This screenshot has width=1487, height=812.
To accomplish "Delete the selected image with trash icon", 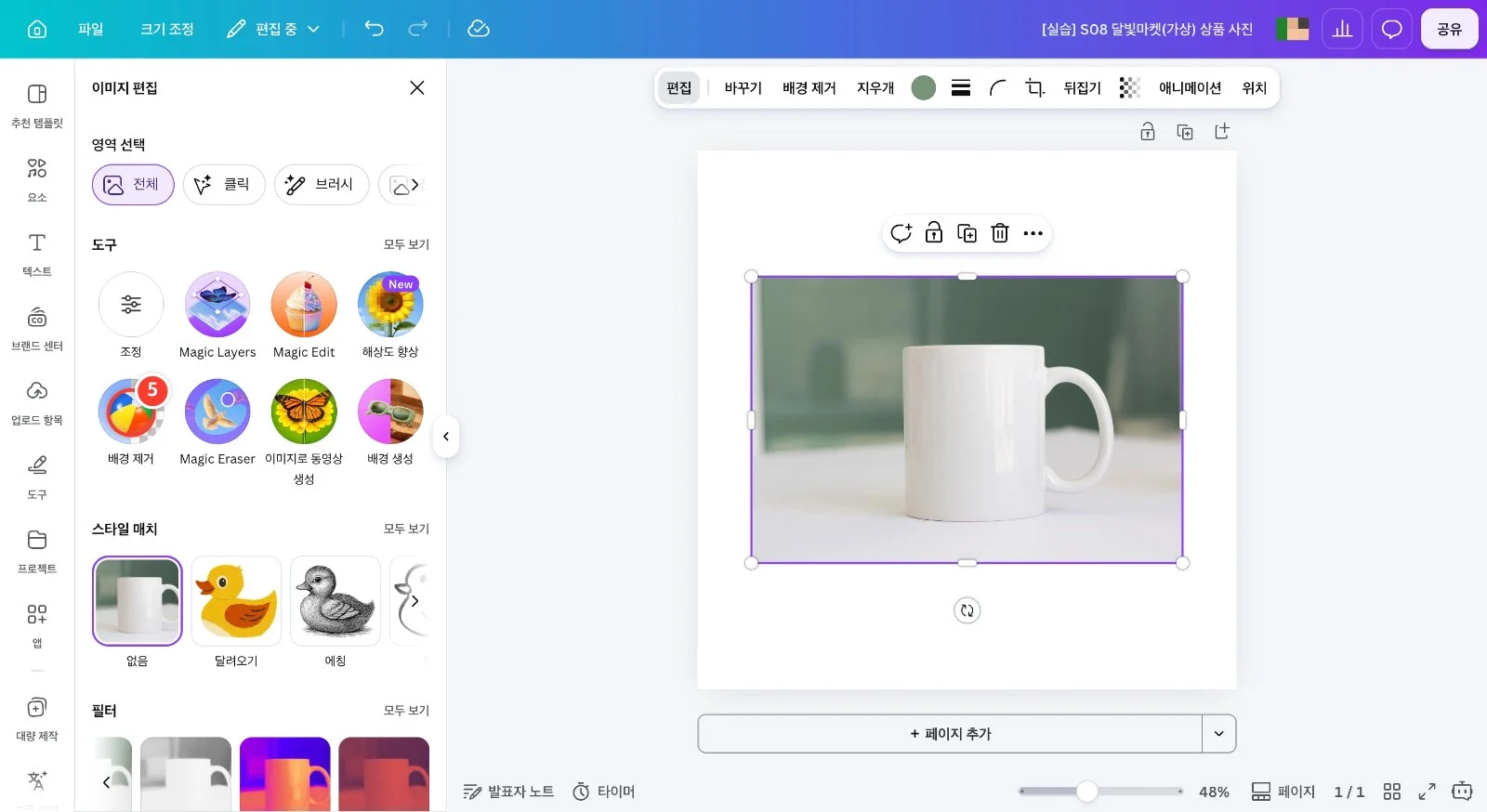I will point(1000,233).
